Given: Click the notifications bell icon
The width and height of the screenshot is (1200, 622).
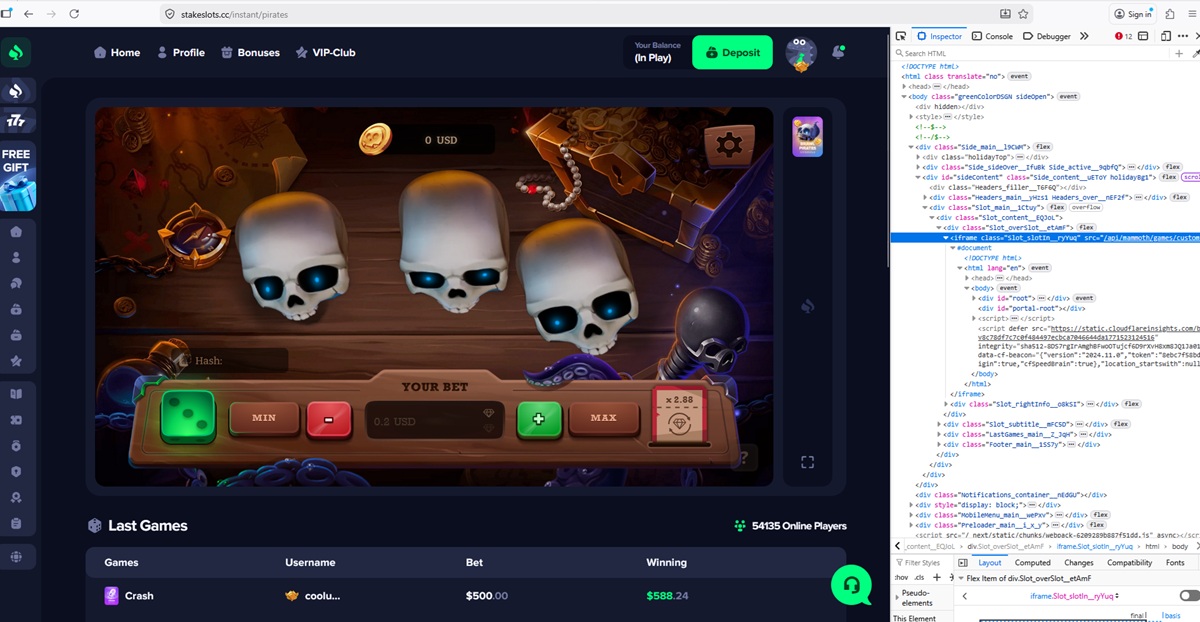Looking at the screenshot, I should pyautogui.click(x=838, y=52).
